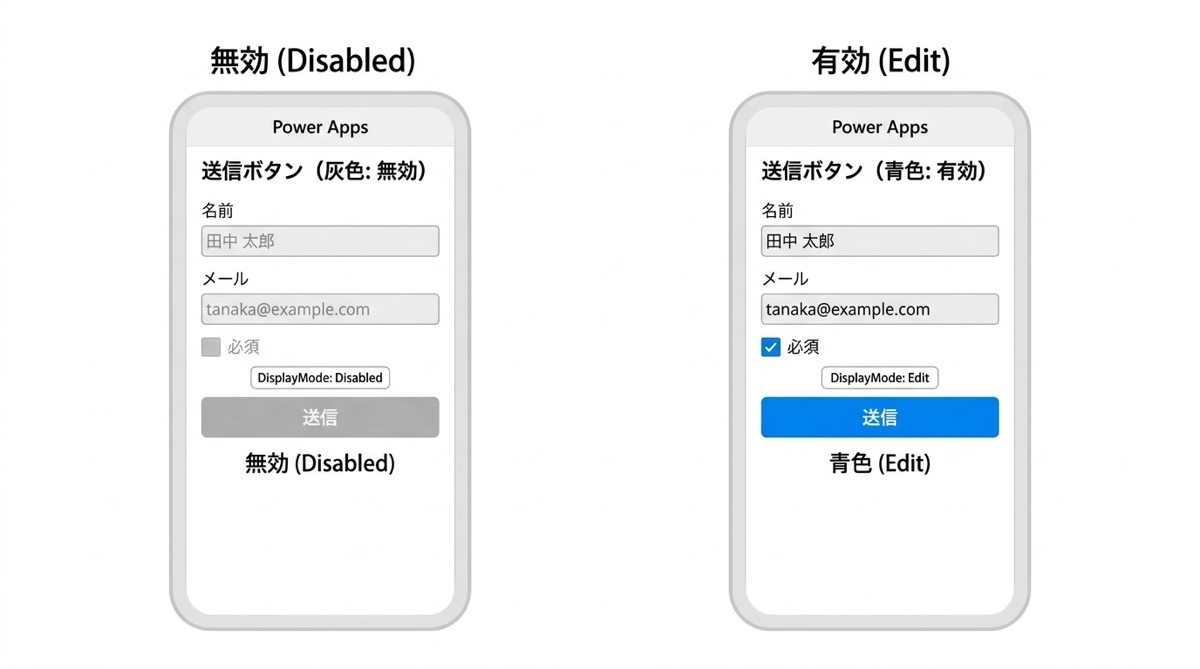Click the enabled メール field with dark text
1200x669 pixels.
880,309
